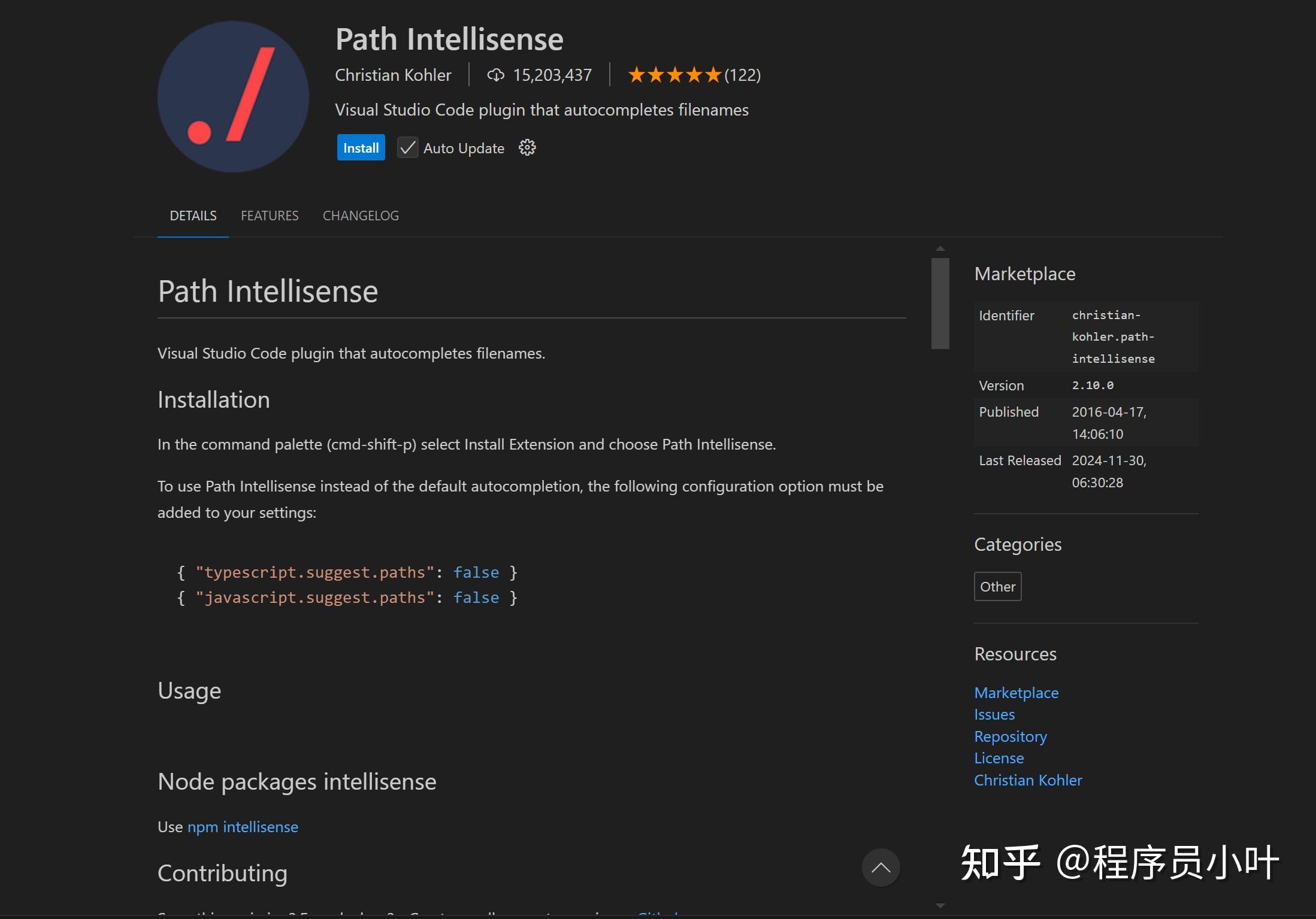Open the Marketplace resource link

coord(1016,692)
